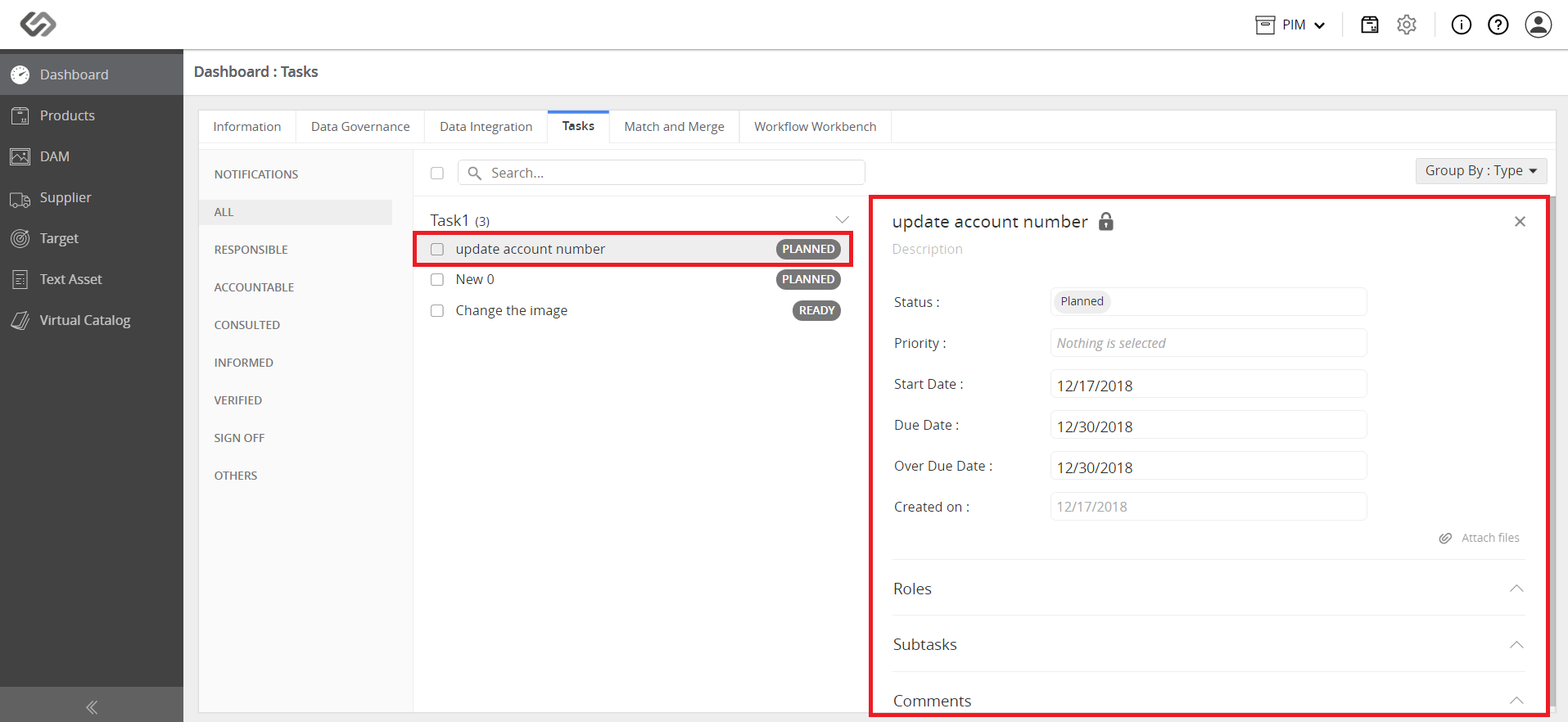
Task: Click in the task Search field
Action: (661, 173)
